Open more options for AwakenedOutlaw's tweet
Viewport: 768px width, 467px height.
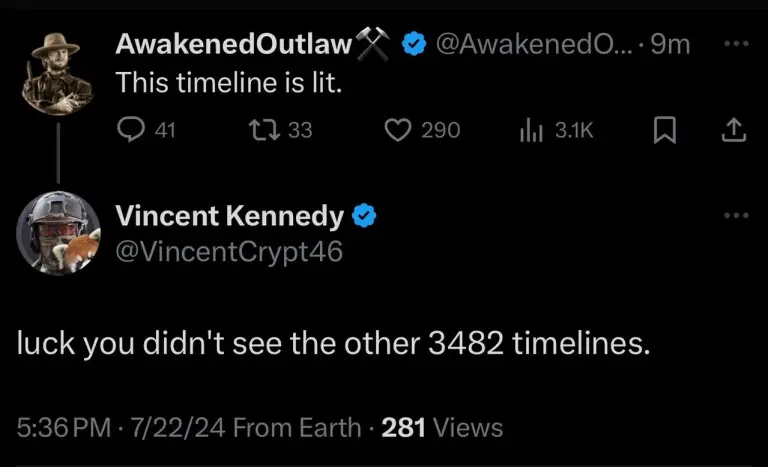pyautogui.click(x=735, y=45)
